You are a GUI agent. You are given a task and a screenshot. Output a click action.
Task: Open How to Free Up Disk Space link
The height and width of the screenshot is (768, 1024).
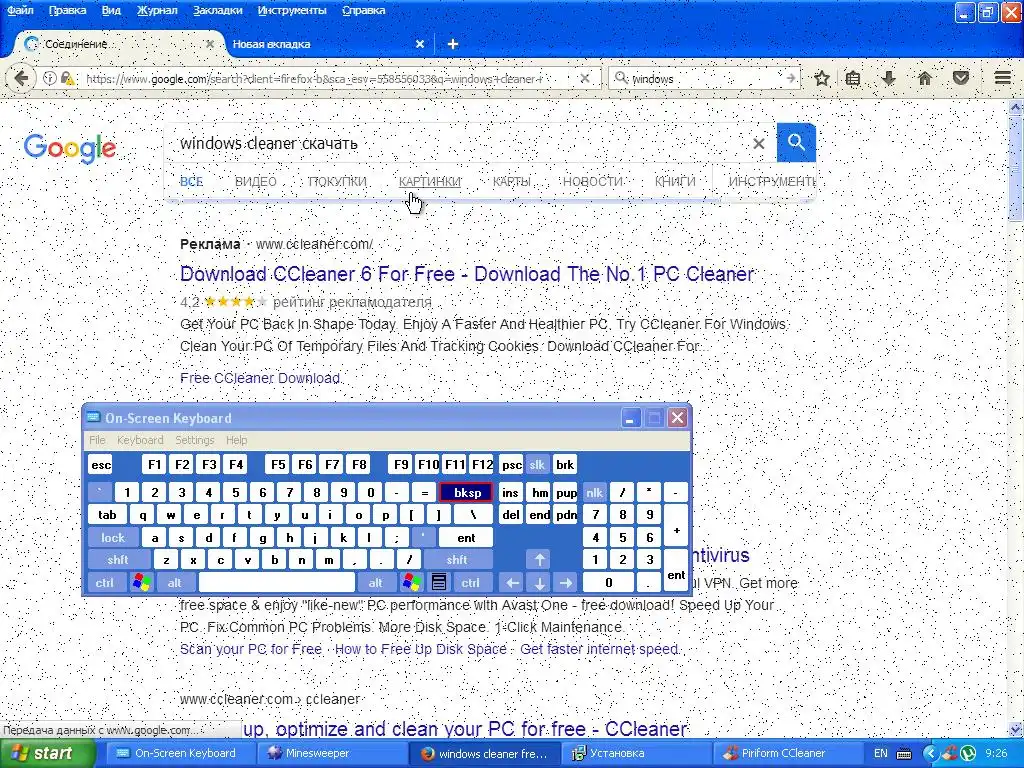pos(421,649)
